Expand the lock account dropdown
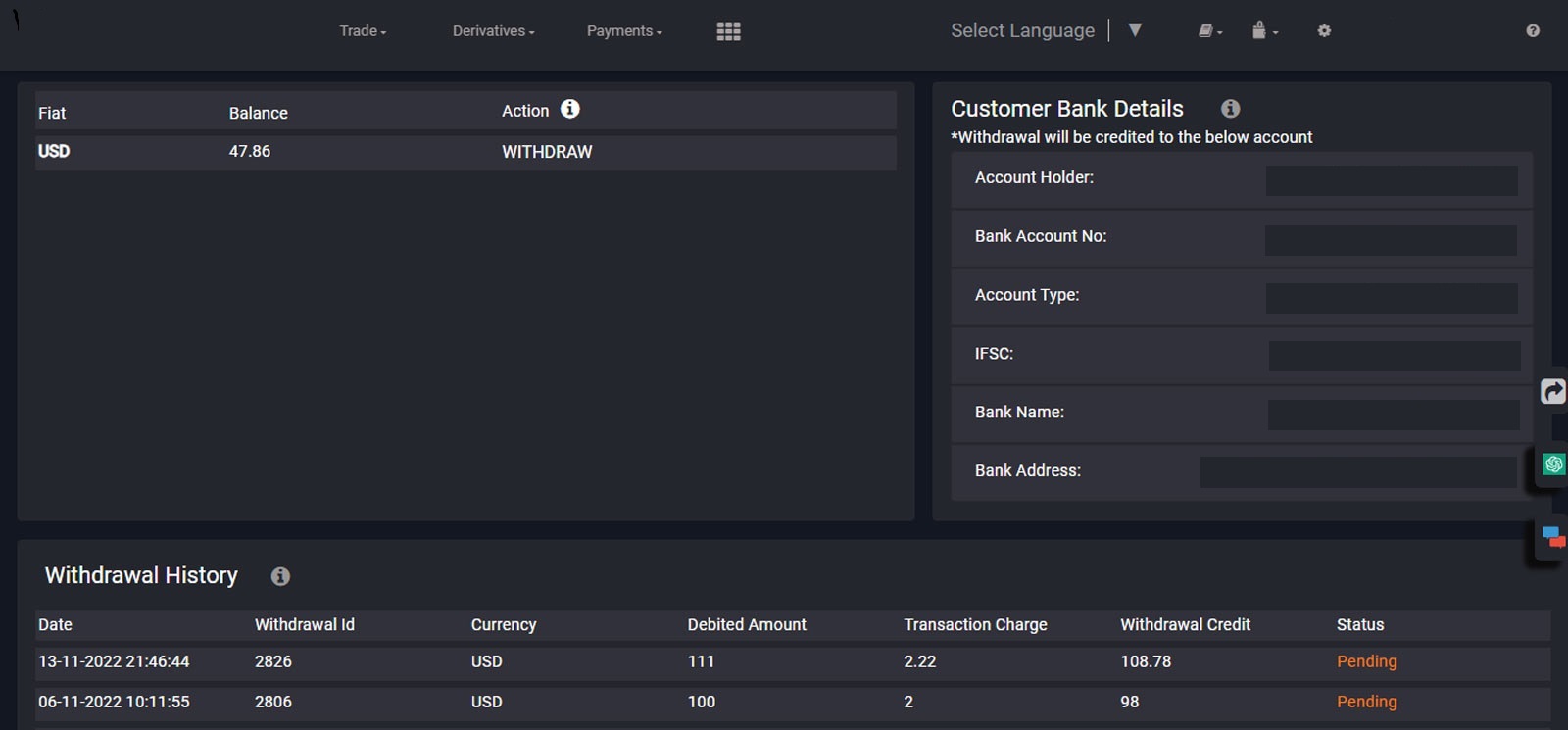Image resolution: width=1568 pixels, height=730 pixels. 1264,31
